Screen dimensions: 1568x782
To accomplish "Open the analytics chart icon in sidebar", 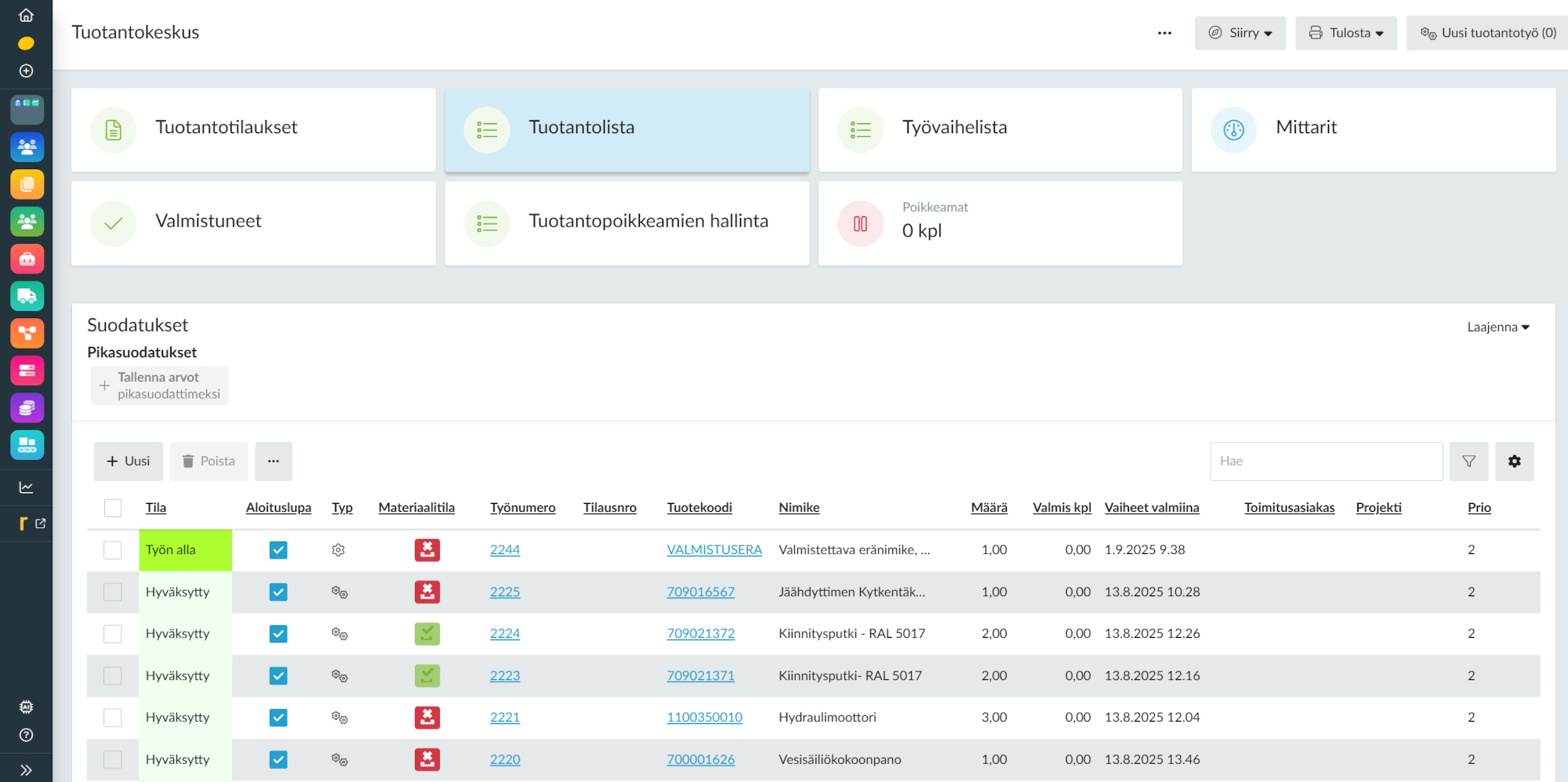I will tap(26, 487).
